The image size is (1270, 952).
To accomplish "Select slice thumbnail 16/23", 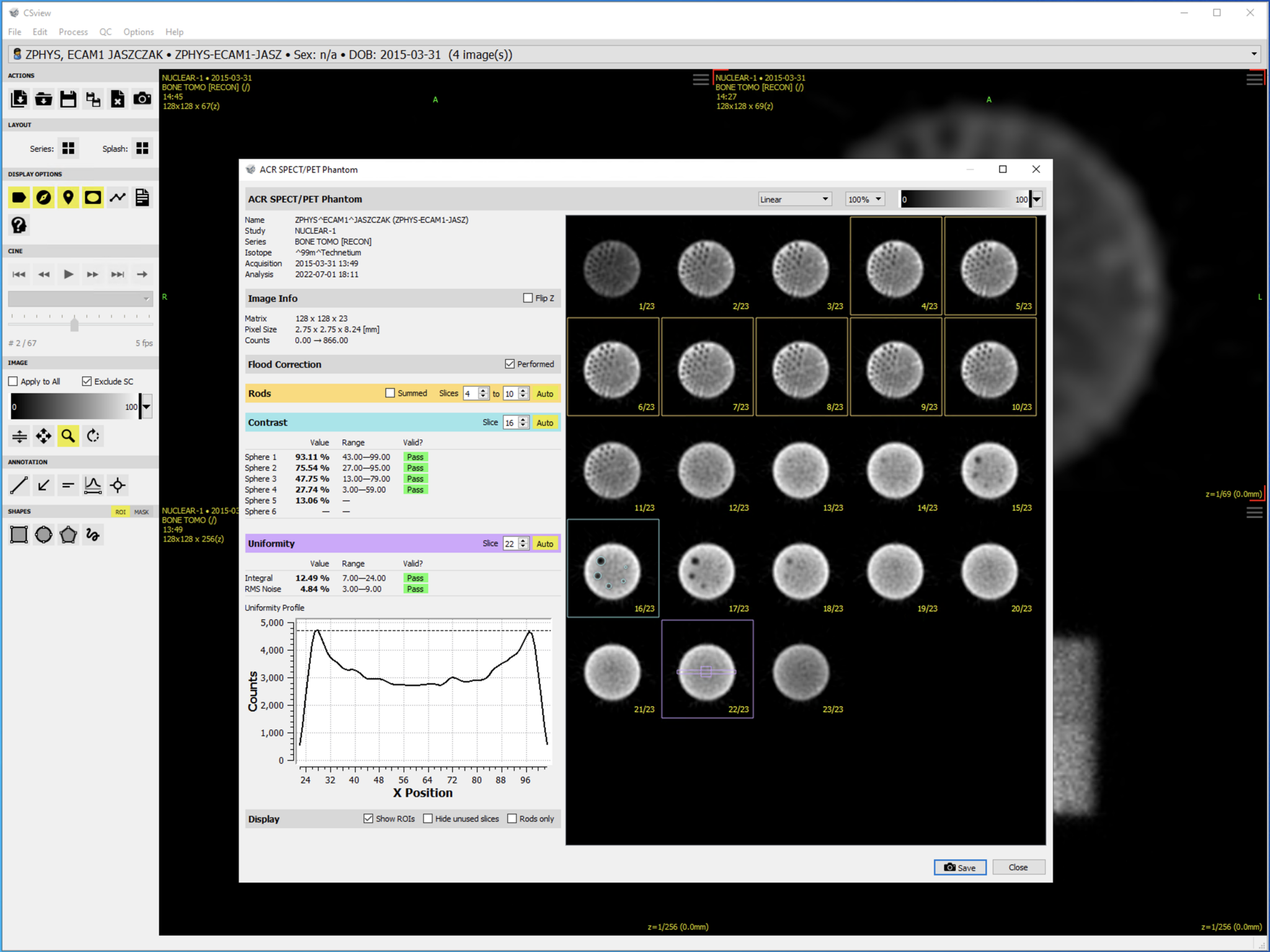I will [613, 568].
